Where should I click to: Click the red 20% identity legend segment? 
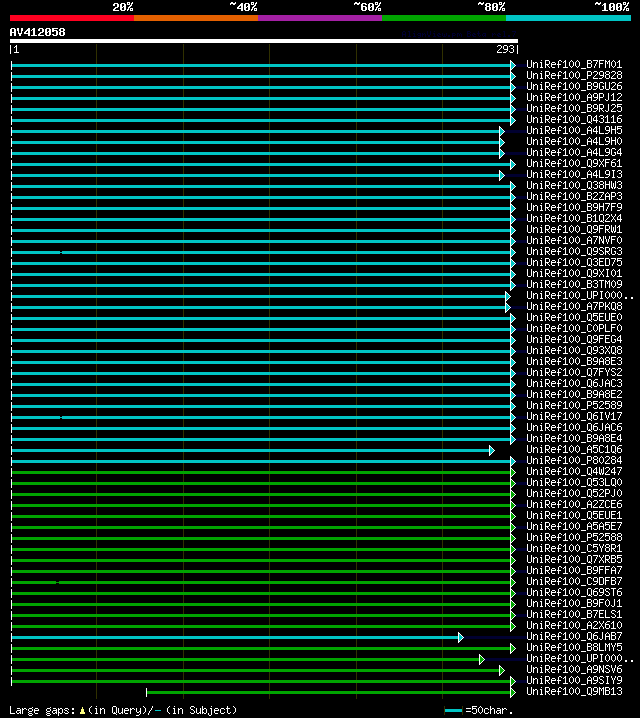pos(72,18)
